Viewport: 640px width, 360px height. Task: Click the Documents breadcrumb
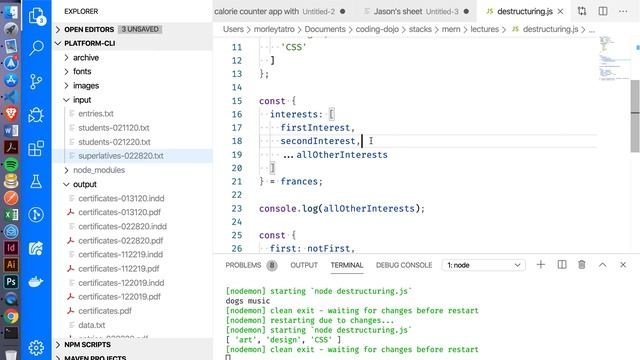coord(325,29)
